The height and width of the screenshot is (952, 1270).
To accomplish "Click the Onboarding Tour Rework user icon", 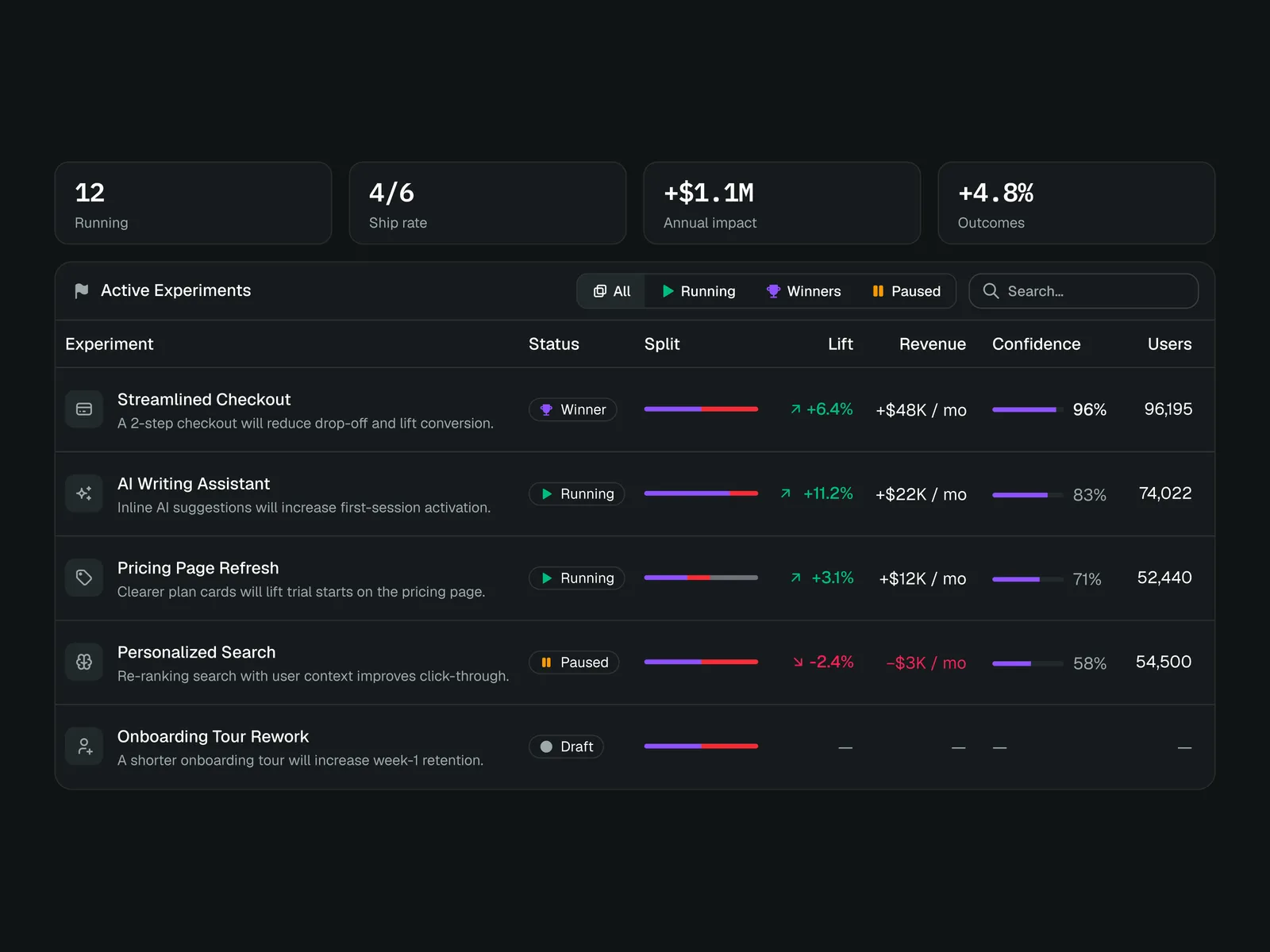I will tap(84, 747).
